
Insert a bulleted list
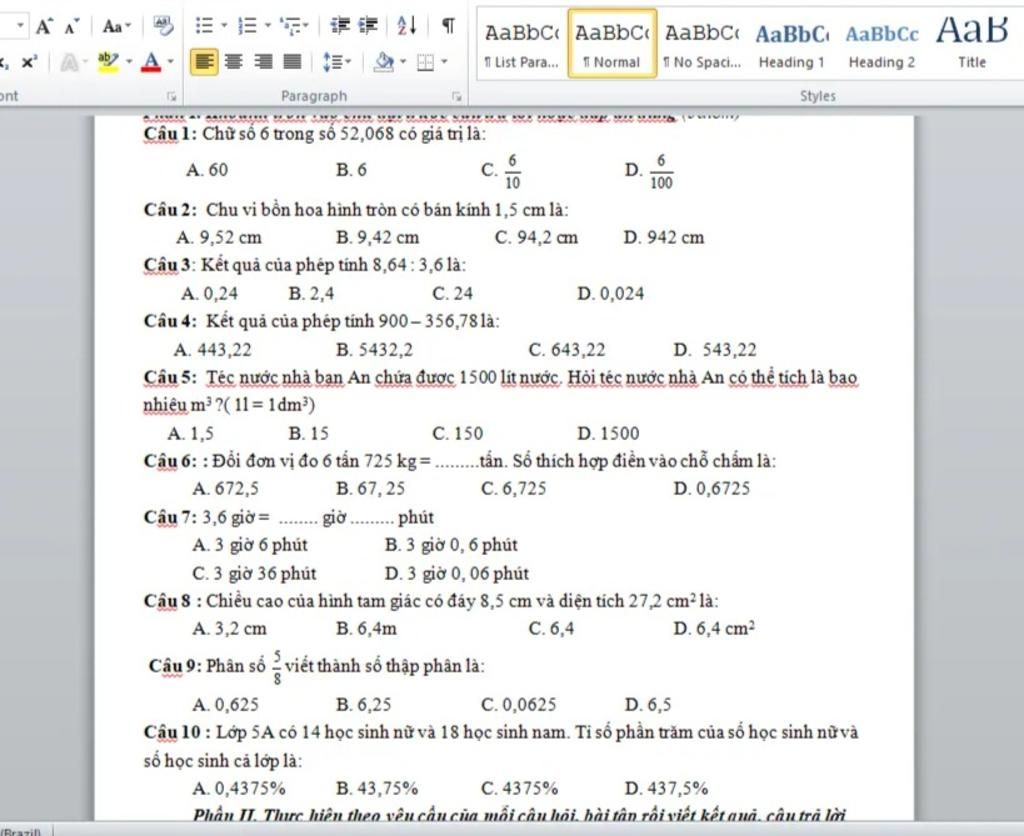[204, 26]
